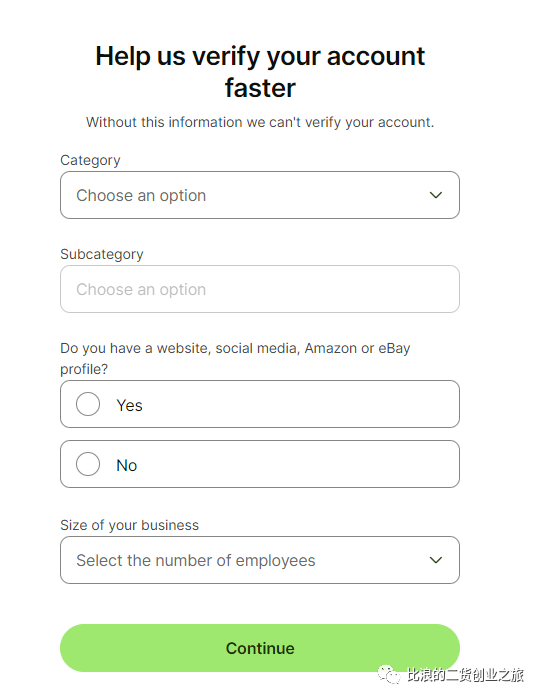Click the Chinese watermark text beside WeChat logo
The image size is (541, 700).
465,675
